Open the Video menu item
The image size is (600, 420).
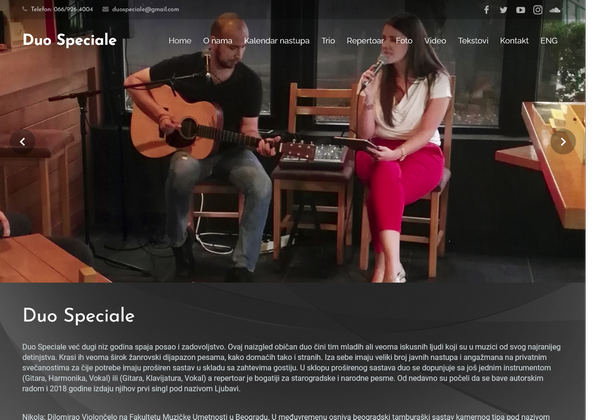point(435,41)
